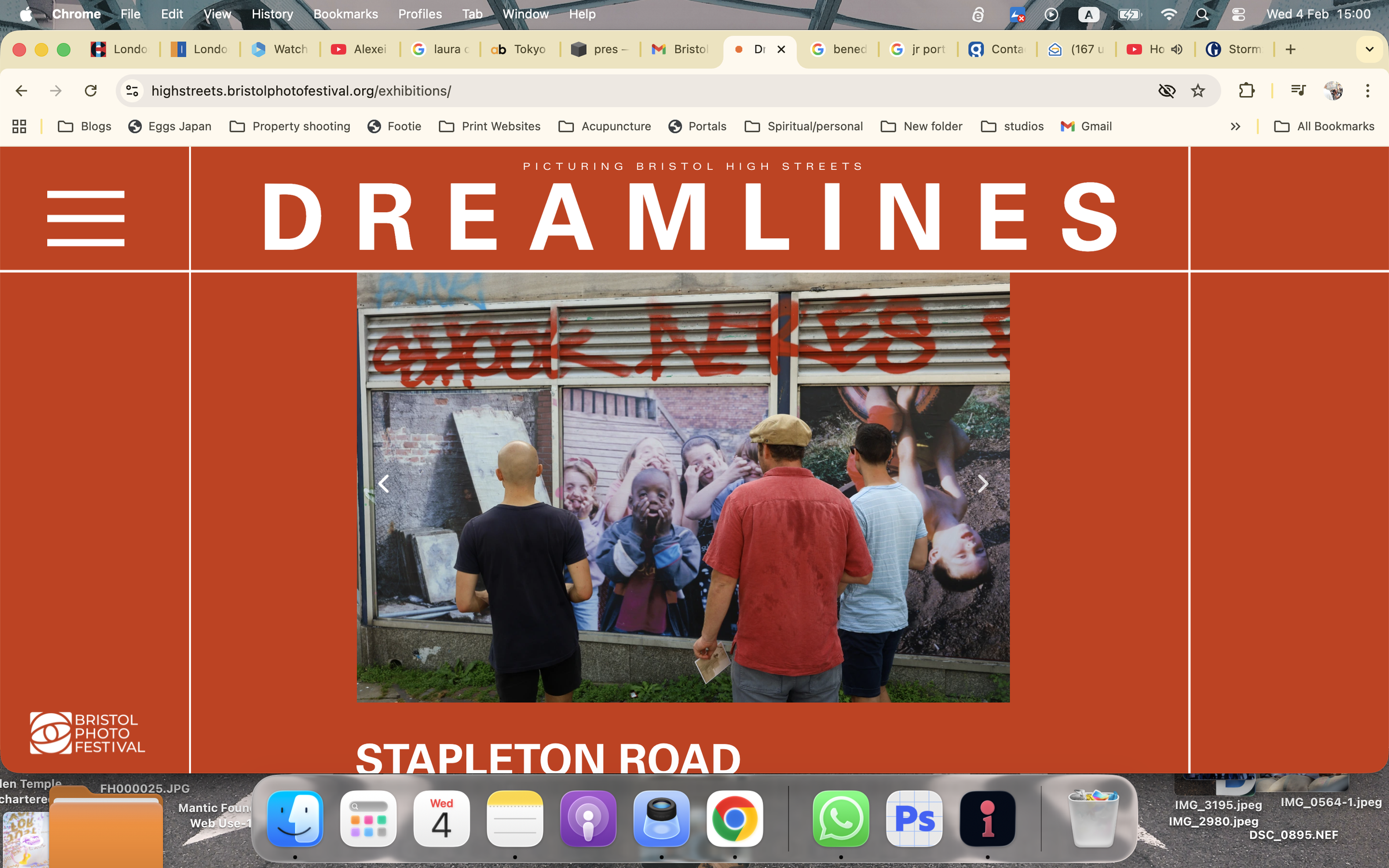Click the site information icon in address bar

pos(133,91)
